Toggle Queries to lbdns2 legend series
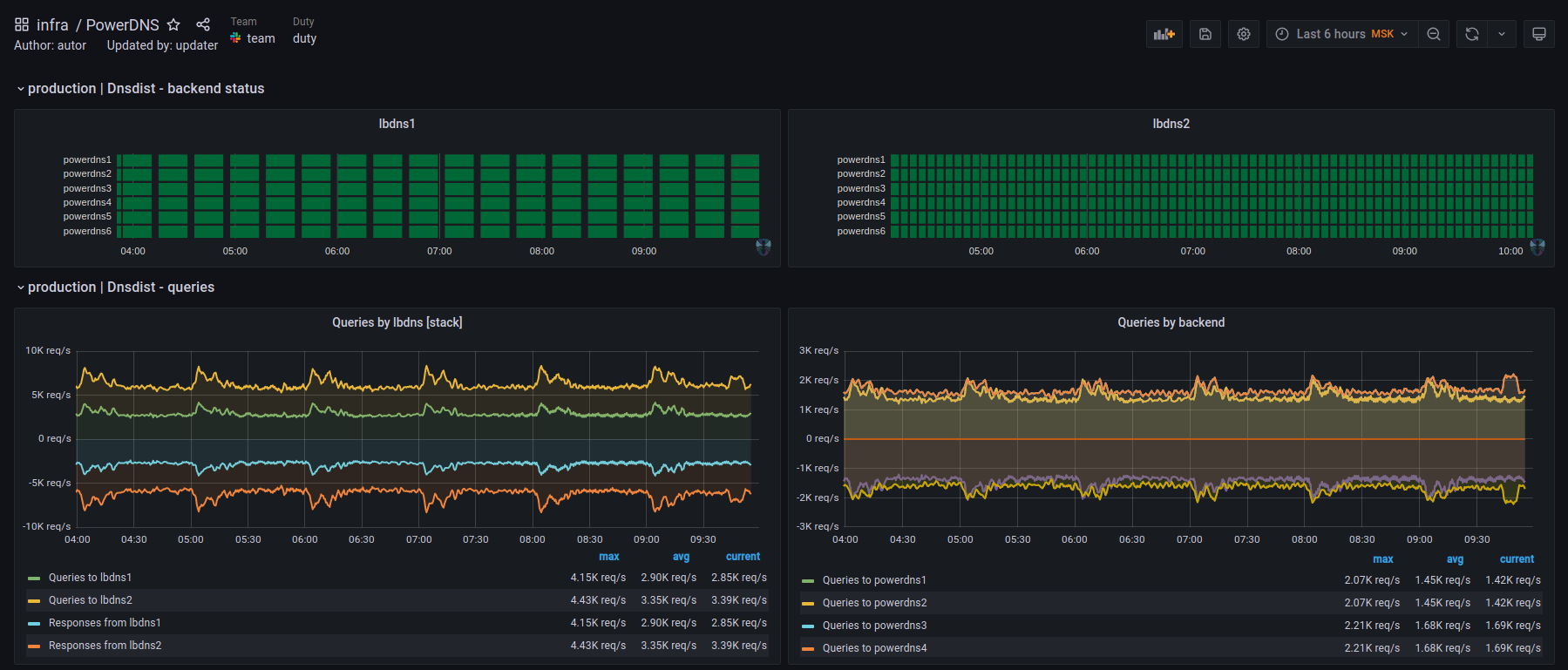The width and height of the screenshot is (1568, 670). tap(90, 600)
